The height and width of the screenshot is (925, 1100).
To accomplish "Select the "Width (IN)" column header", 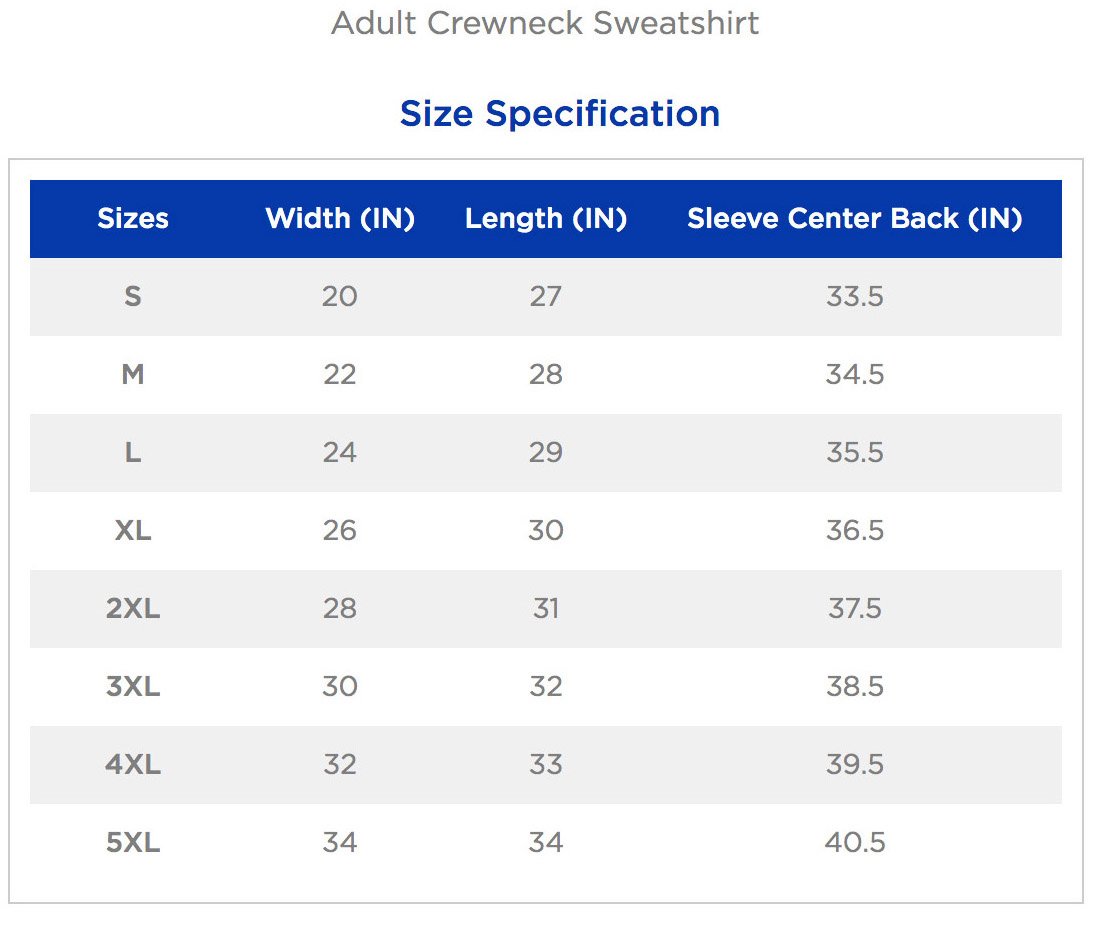I will tap(340, 218).
